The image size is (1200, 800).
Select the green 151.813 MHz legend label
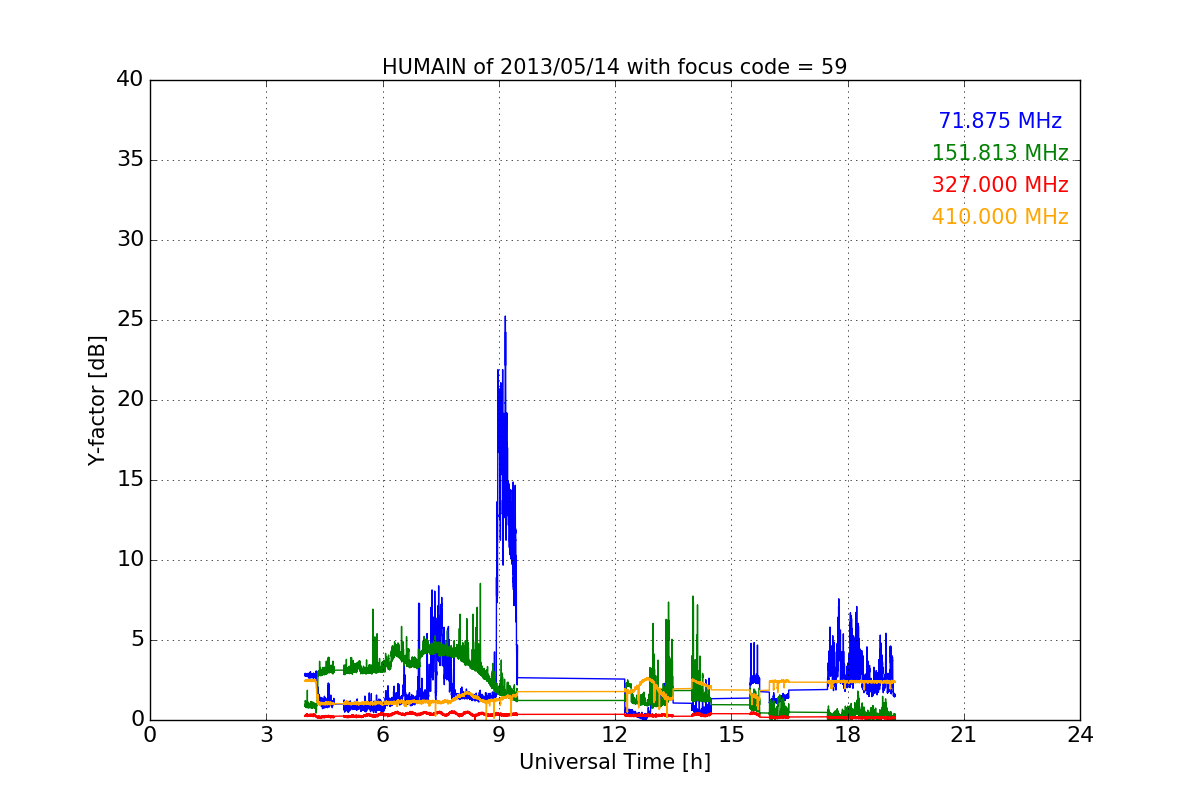(x=1000, y=153)
